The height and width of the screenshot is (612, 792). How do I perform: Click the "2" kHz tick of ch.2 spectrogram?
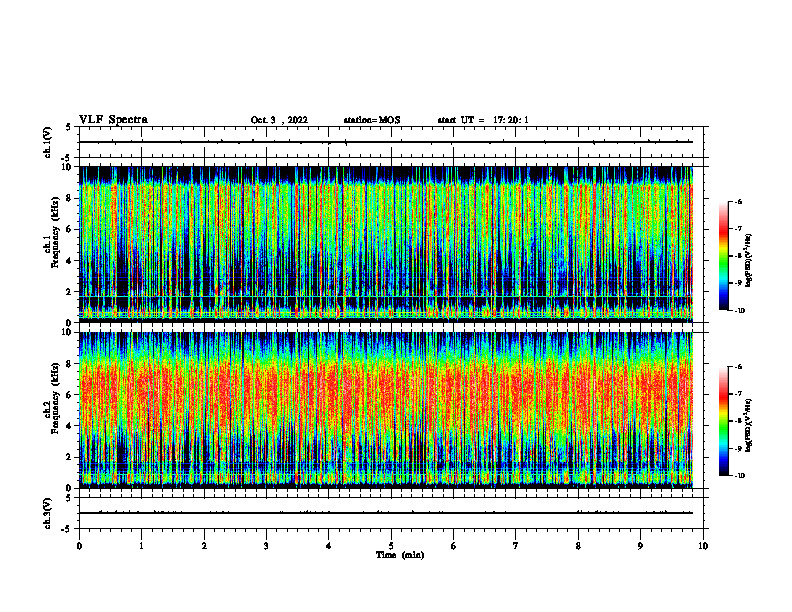70,457
